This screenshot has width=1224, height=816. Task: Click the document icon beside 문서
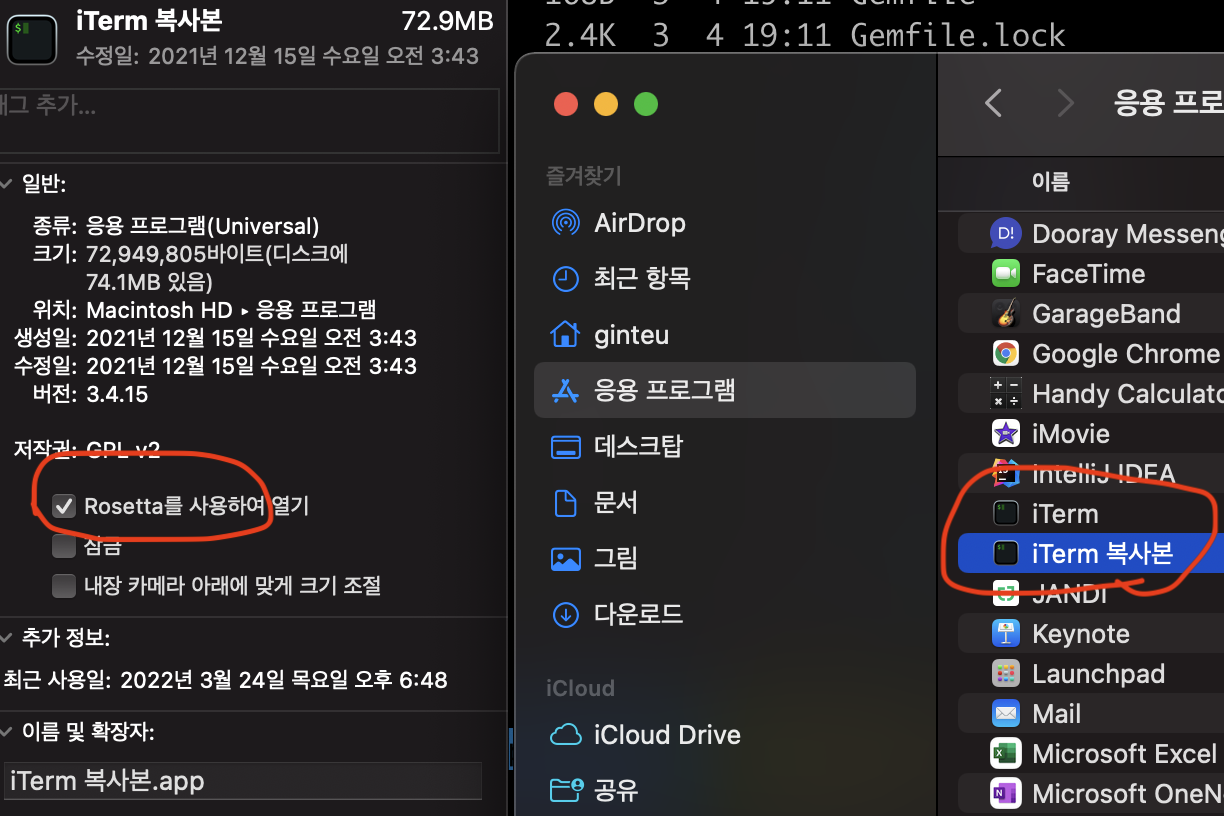pos(566,502)
